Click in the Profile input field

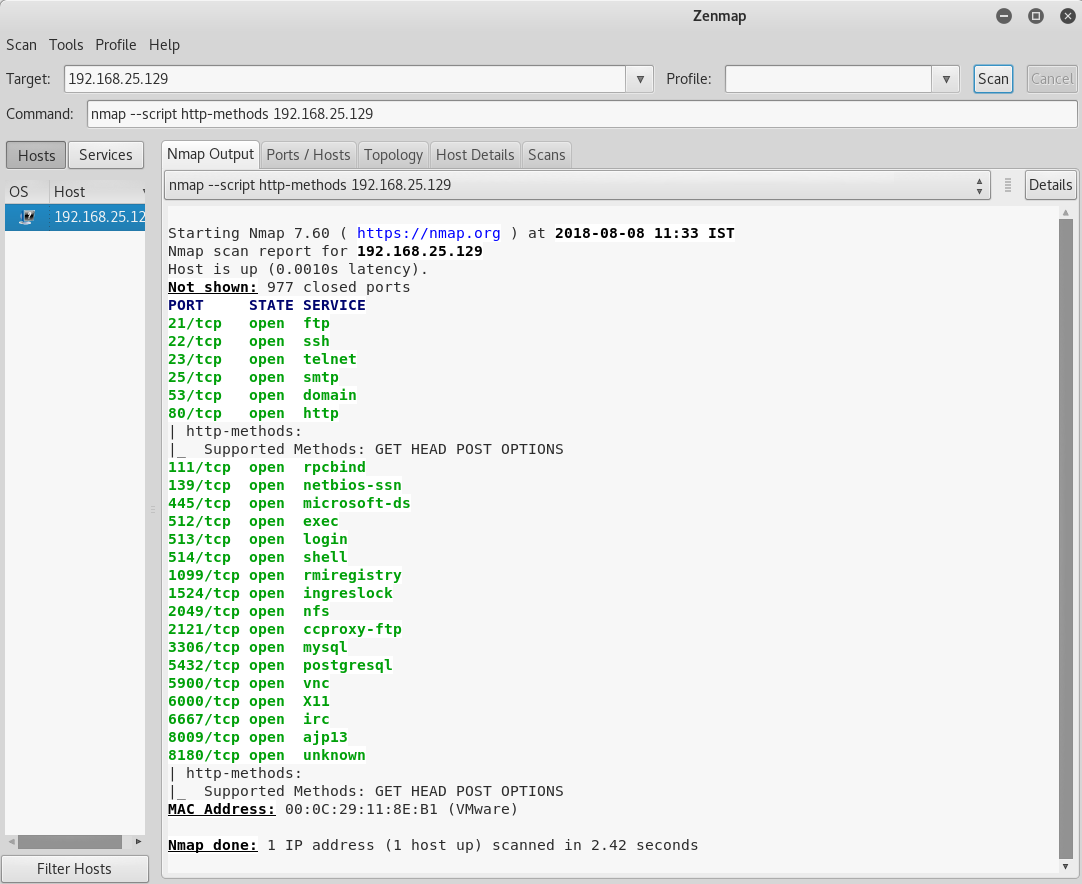tap(828, 79)
